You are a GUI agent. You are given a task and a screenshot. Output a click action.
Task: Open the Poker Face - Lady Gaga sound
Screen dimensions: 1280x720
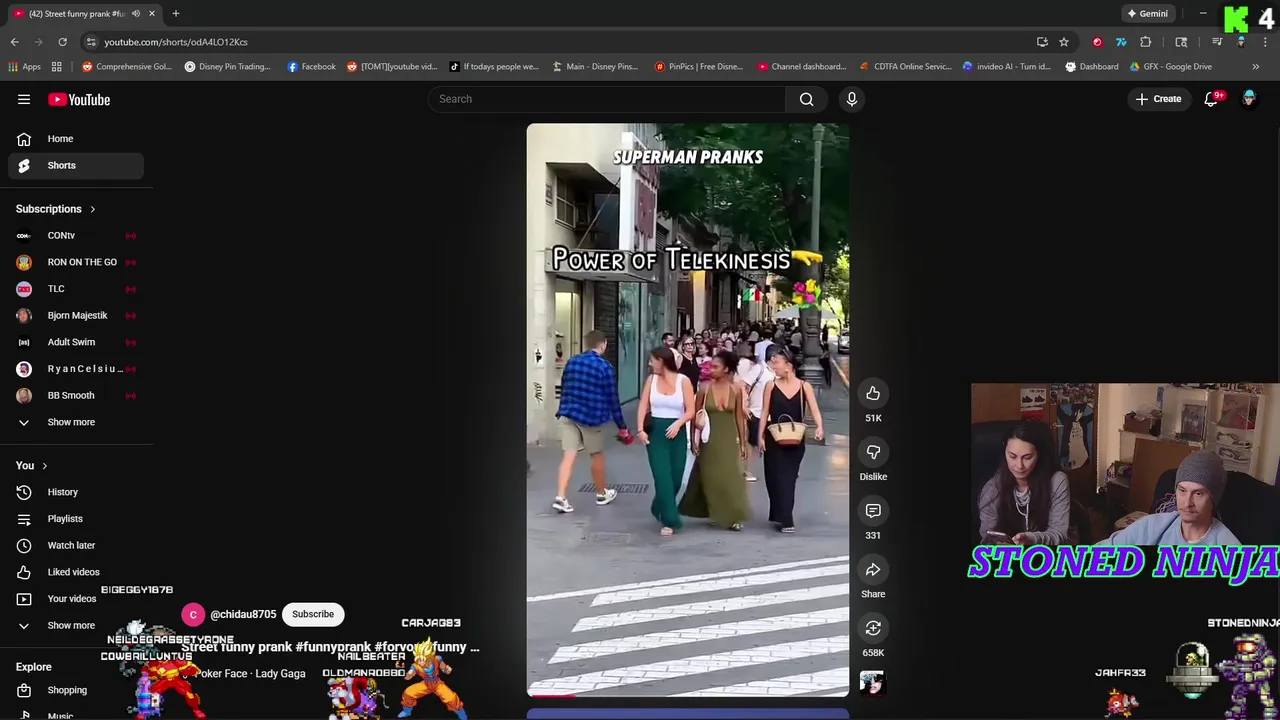[x=250, y=674]
